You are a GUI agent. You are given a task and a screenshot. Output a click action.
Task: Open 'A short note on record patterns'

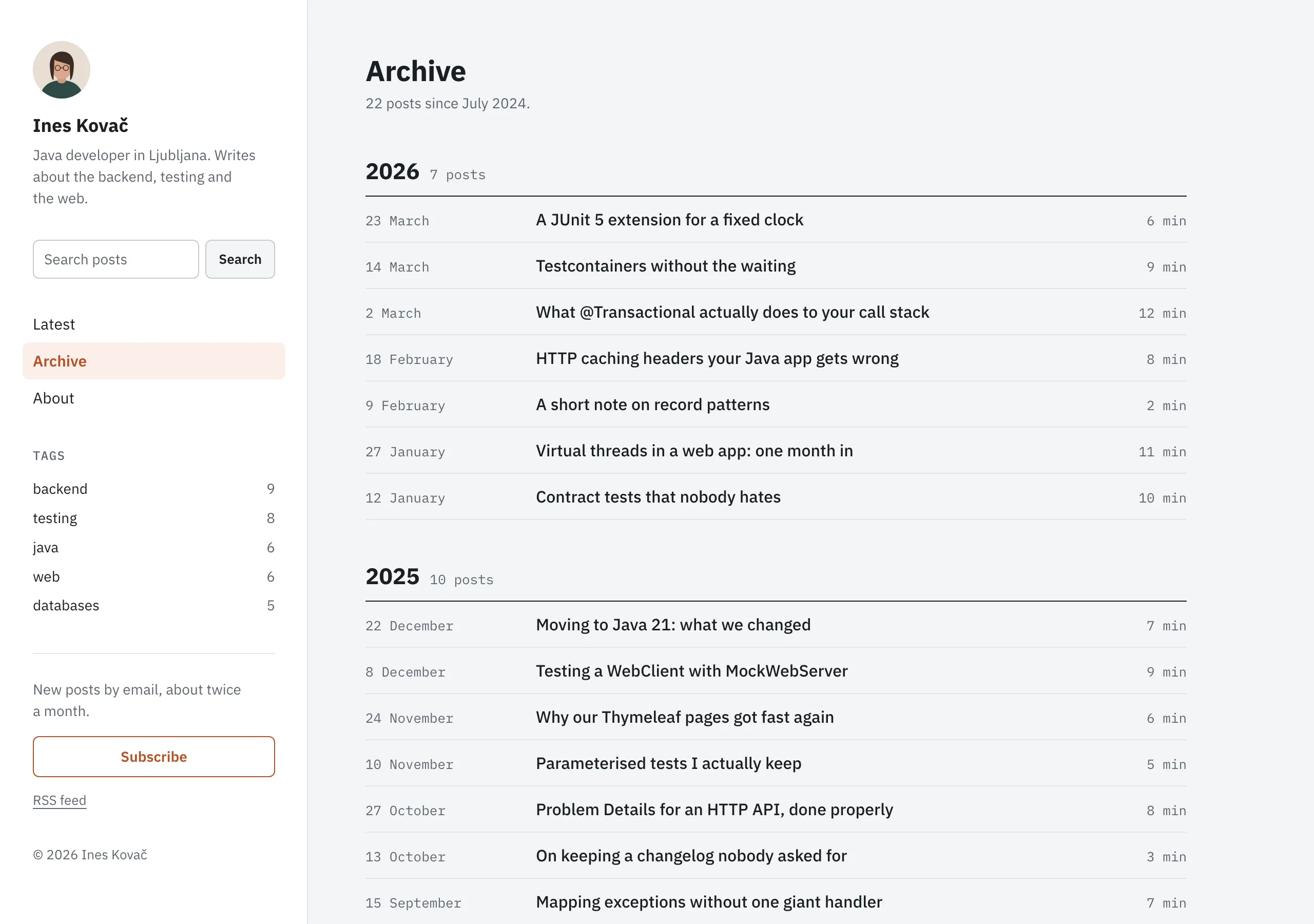click(x=653, y=405)
